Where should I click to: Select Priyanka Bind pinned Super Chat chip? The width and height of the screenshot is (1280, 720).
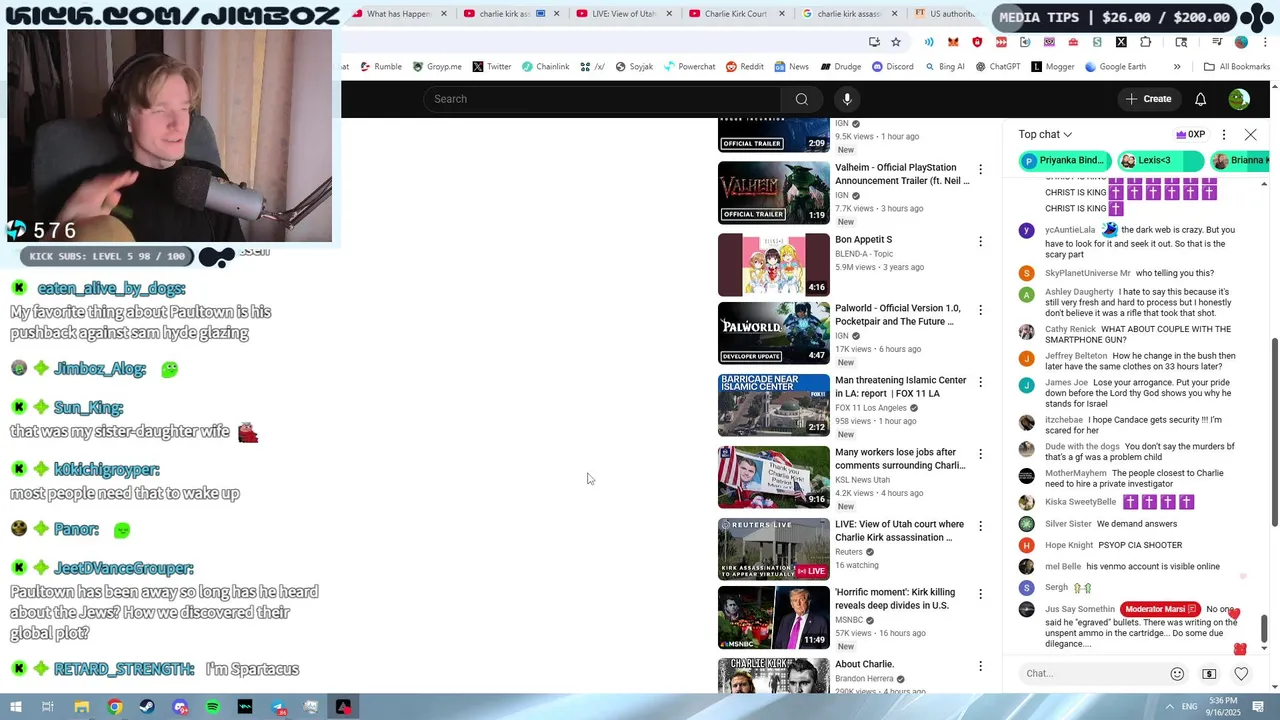tap(1064, 160)
